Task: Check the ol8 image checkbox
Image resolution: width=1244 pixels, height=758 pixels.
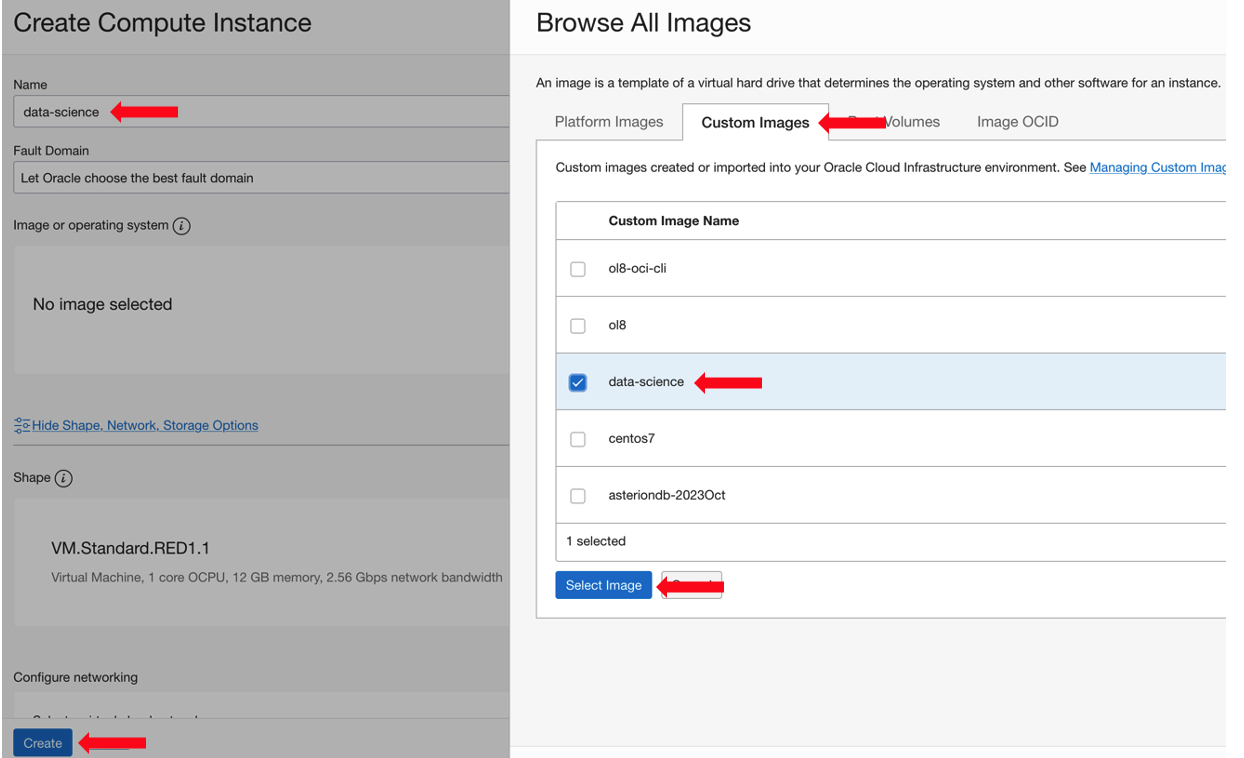Action: (577, 325)
